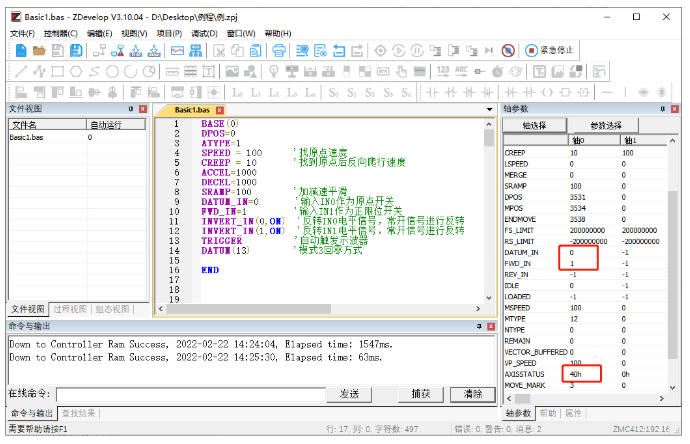Download program to ROM icon
The height and width of the screenshot is (444, 690).
(154, 51)
